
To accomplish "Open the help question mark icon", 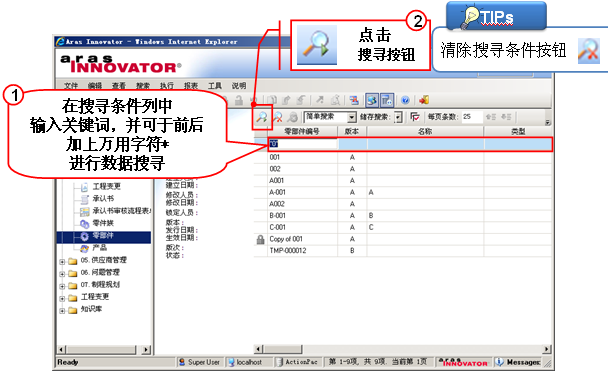I will [405, 100].
